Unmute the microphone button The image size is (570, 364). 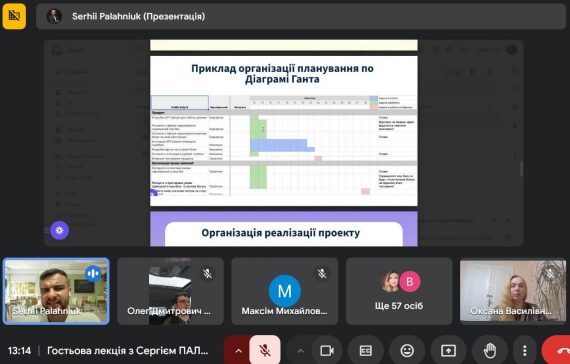(265, 350)
